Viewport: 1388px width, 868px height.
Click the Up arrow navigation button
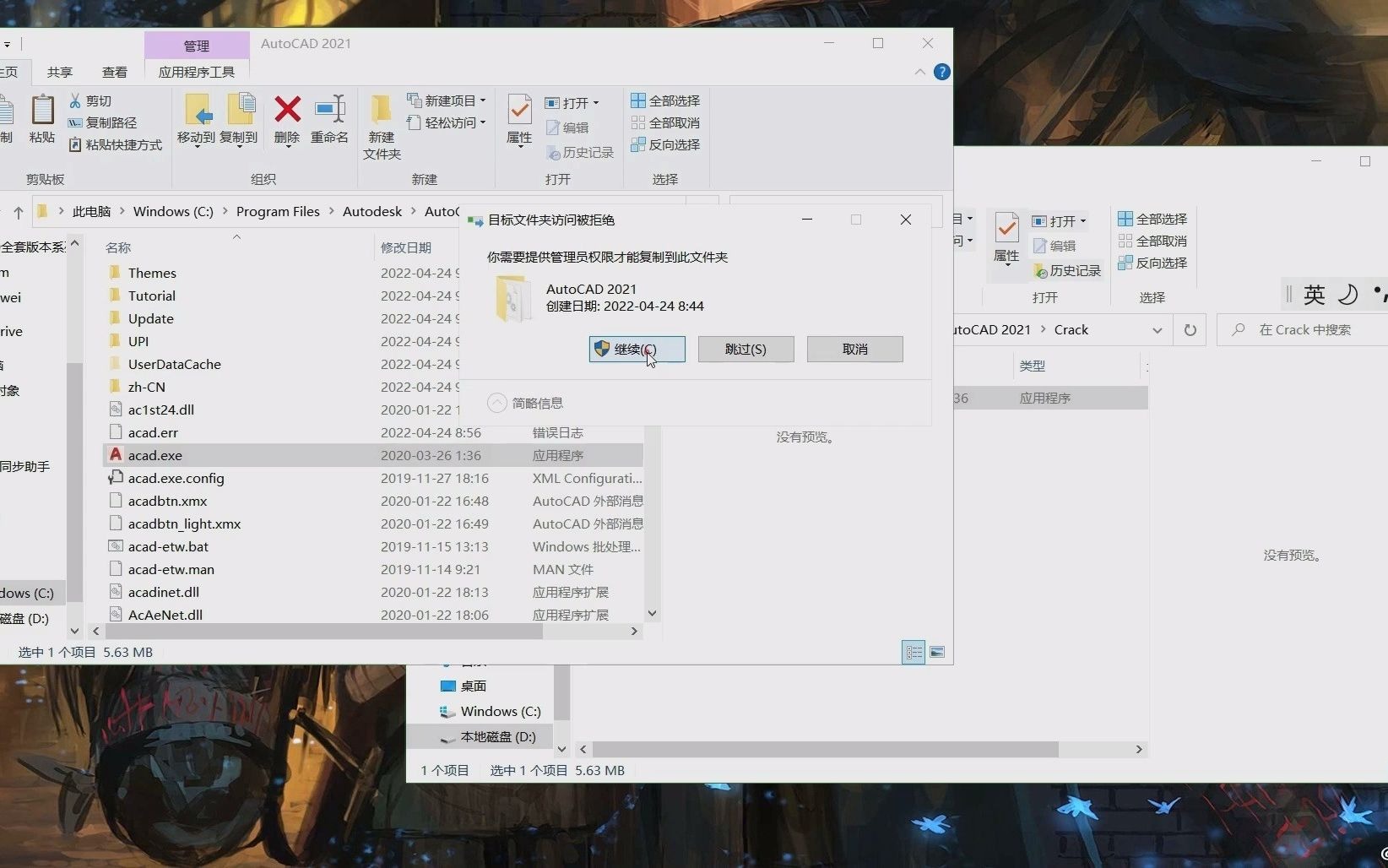coord(18,212)
